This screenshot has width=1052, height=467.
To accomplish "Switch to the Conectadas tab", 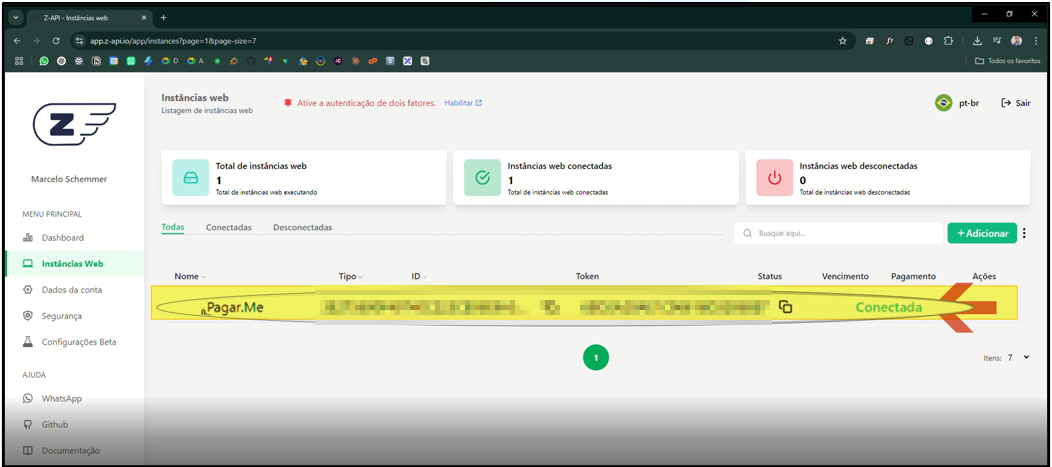I will pyautogui.click(x=229, y=227).
